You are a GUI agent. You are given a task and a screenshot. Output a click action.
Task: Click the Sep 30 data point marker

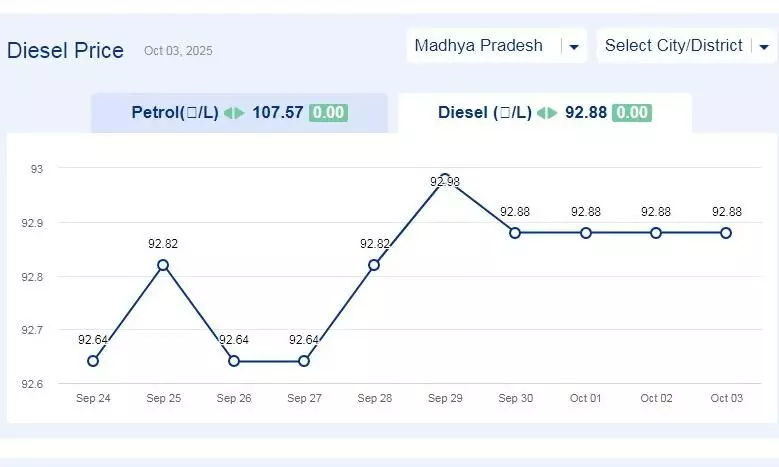(x=515, y=233)
